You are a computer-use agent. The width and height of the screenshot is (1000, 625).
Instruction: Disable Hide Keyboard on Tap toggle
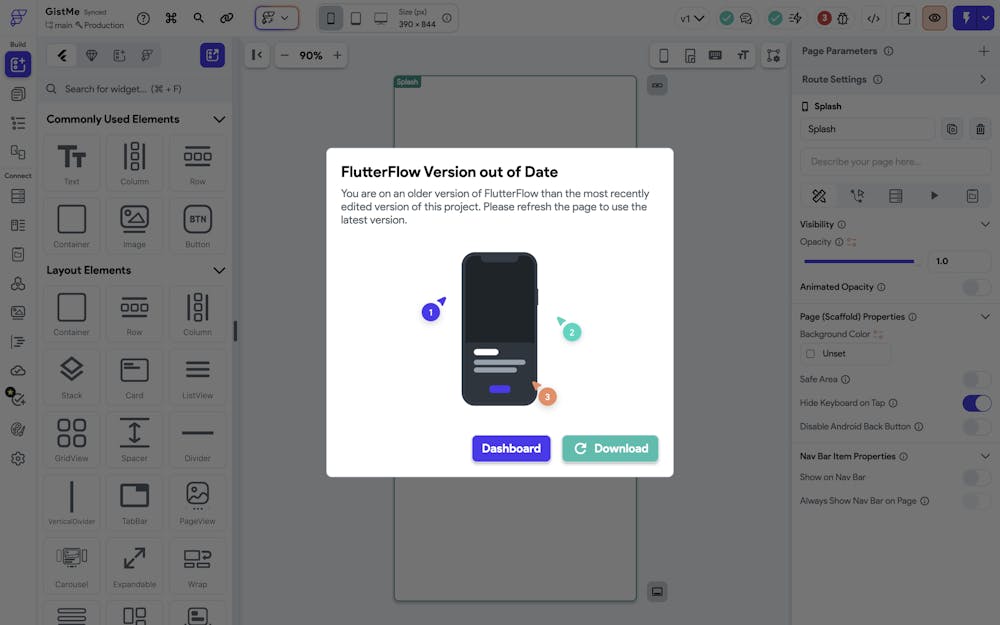click(x=976, y=404)
